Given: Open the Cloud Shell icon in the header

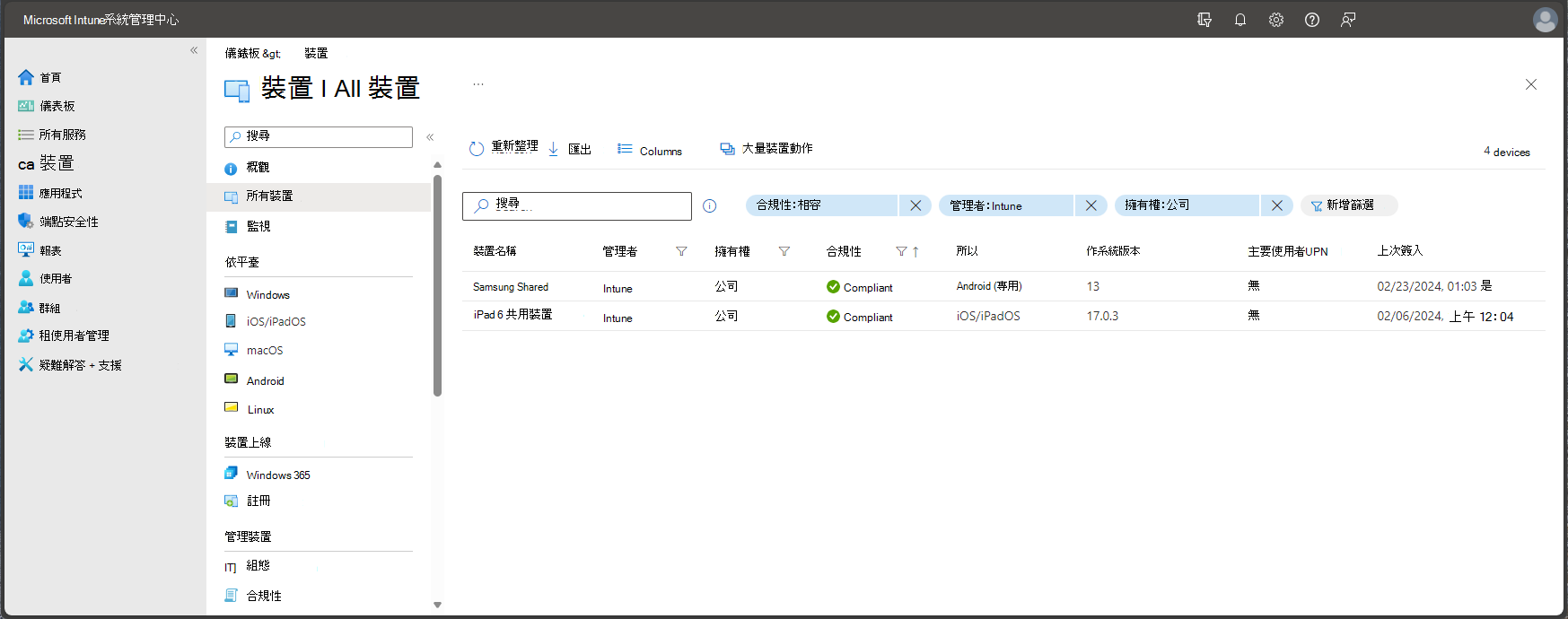Looking at the screenshot, I should [1204, 20].
